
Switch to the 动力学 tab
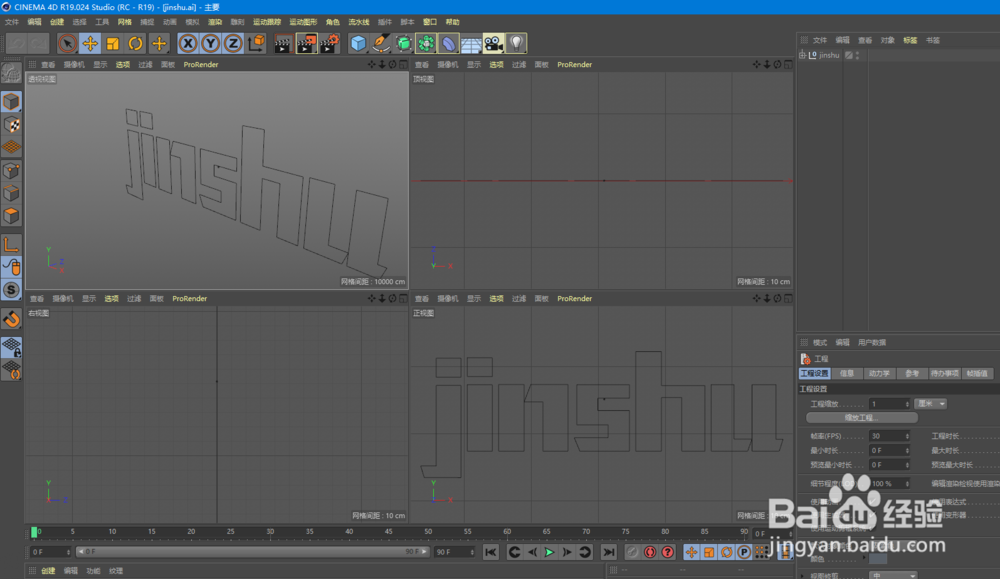879,374
